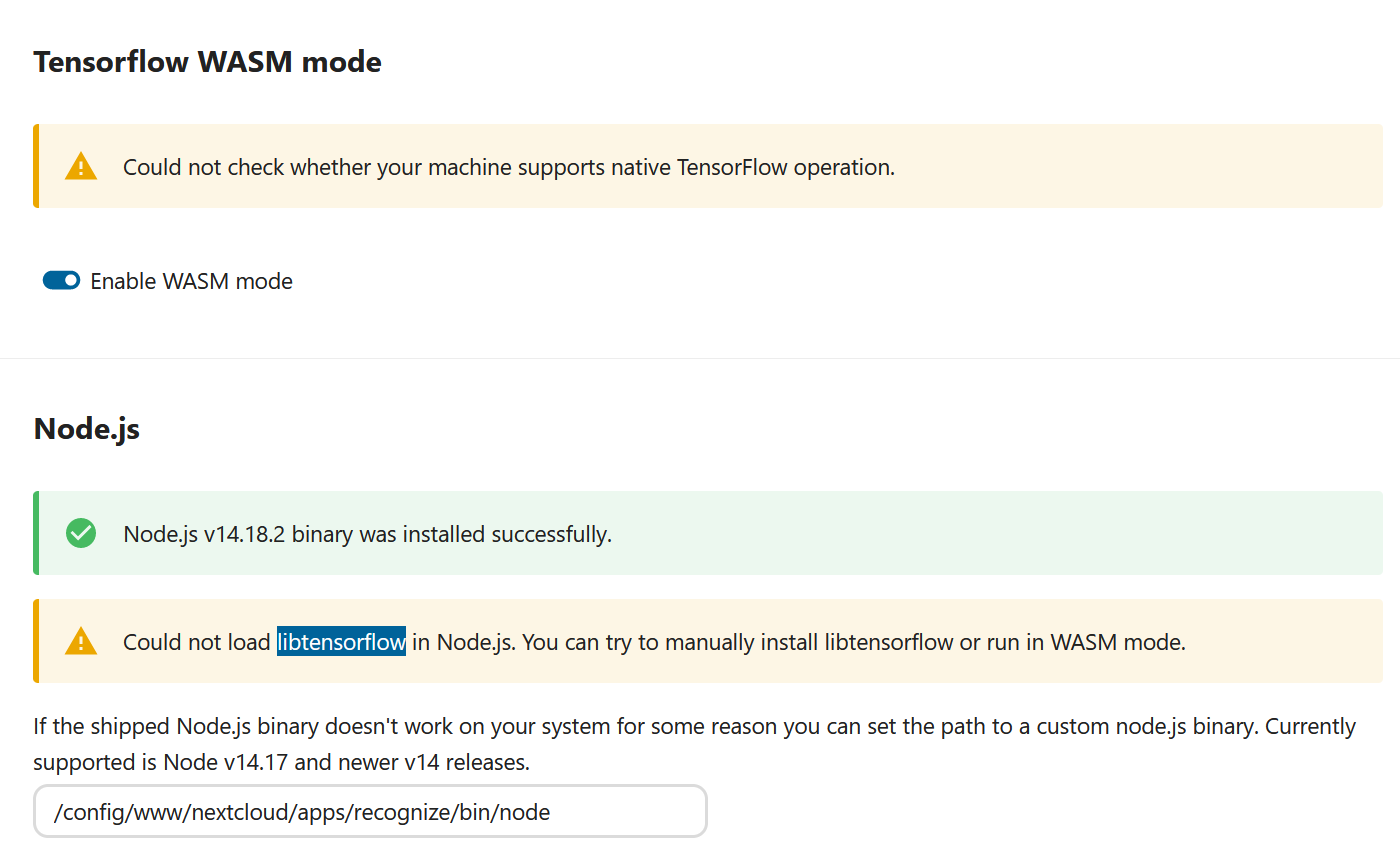Click the Tensorflow WASM mode section heading
The height and width of the screenshot is (856, 1400).
[207, 61]
